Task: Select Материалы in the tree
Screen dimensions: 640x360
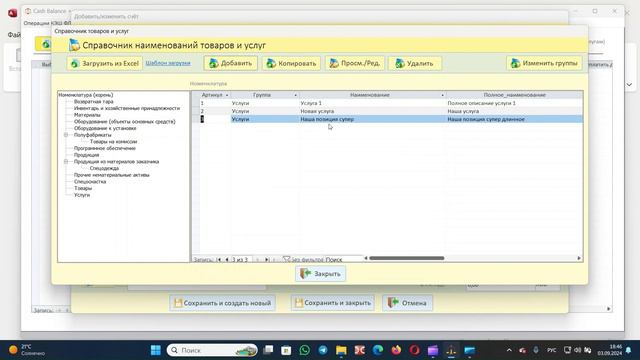Action: (87, 115)
